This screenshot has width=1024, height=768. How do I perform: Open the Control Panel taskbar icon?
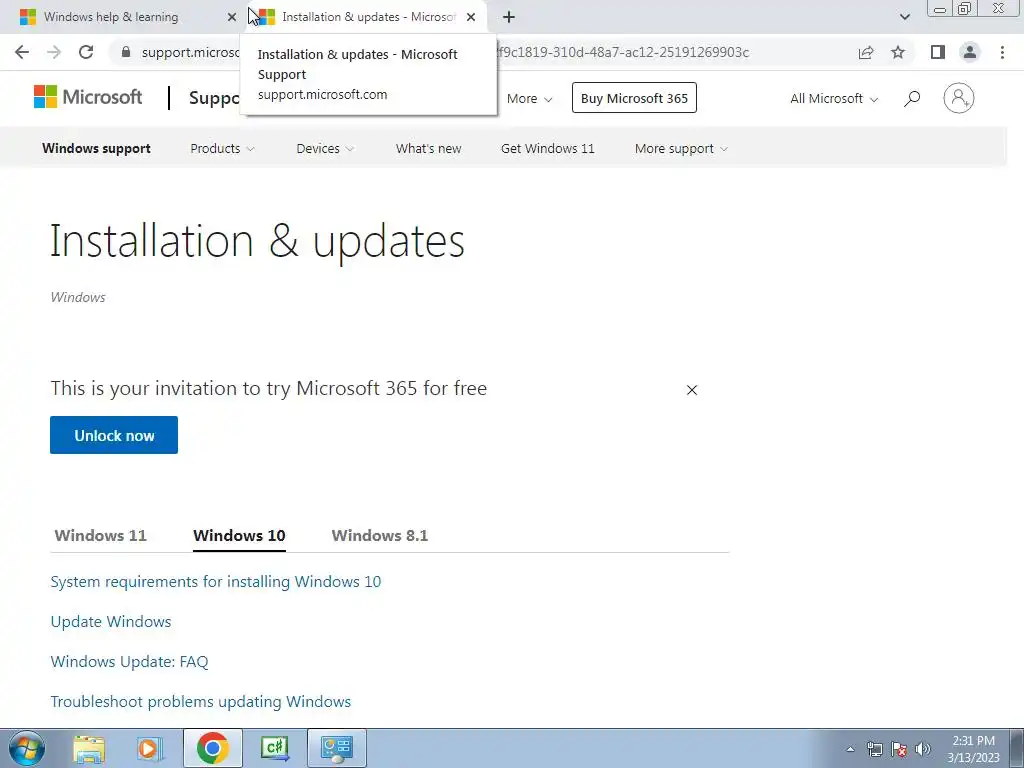(337, 748)
